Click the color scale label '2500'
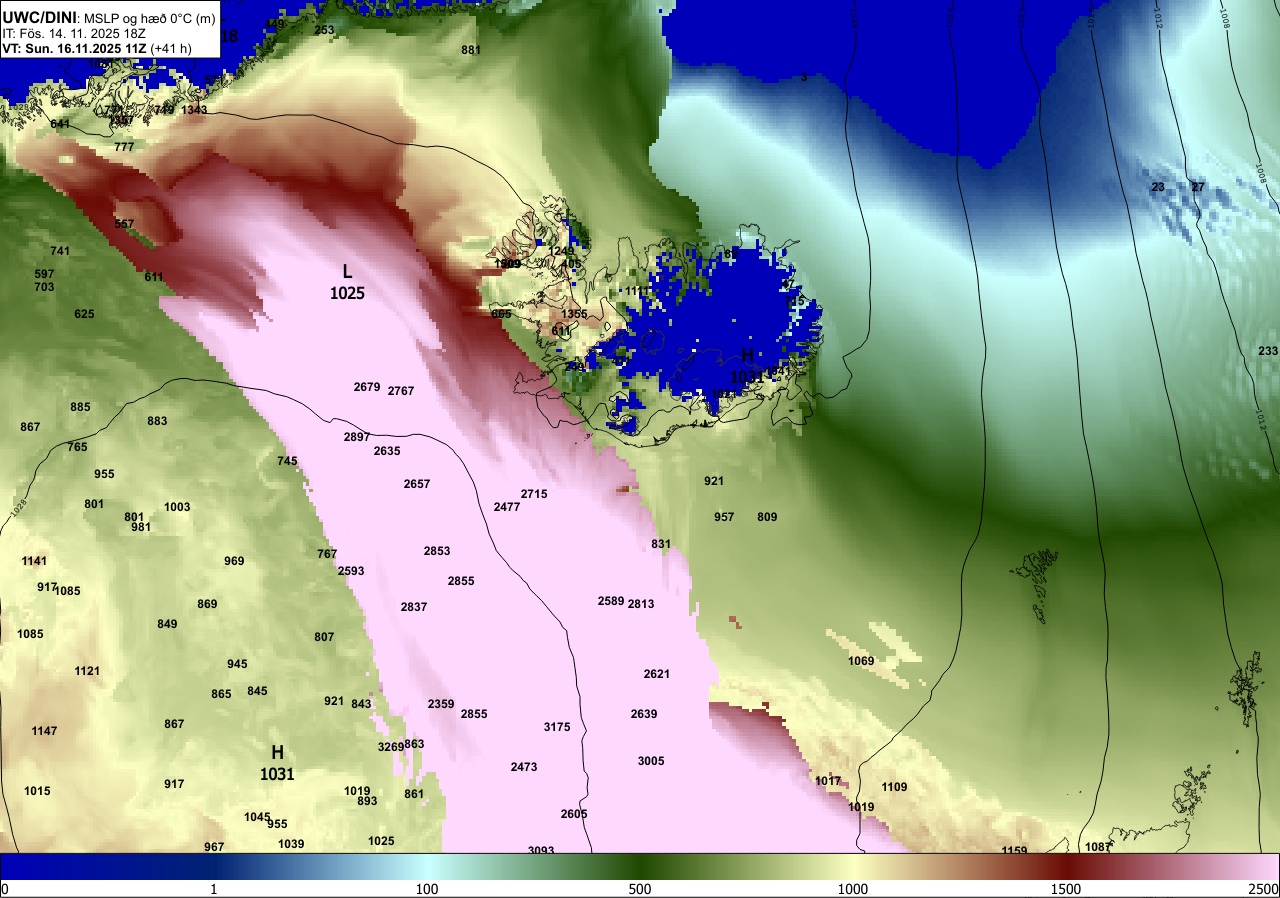 [1263, 889]
